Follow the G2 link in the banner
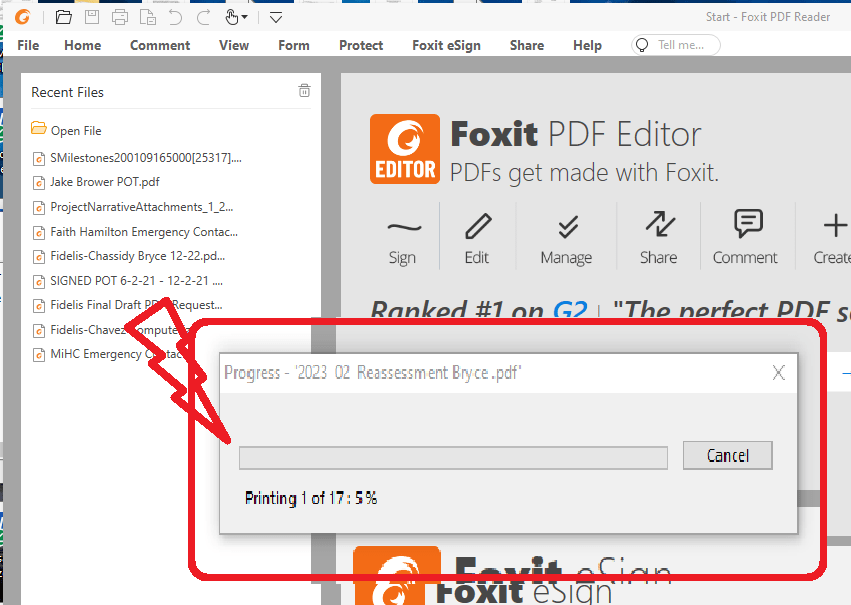The width and height of the screenshot is (851, 605). [x=570, y=311]
